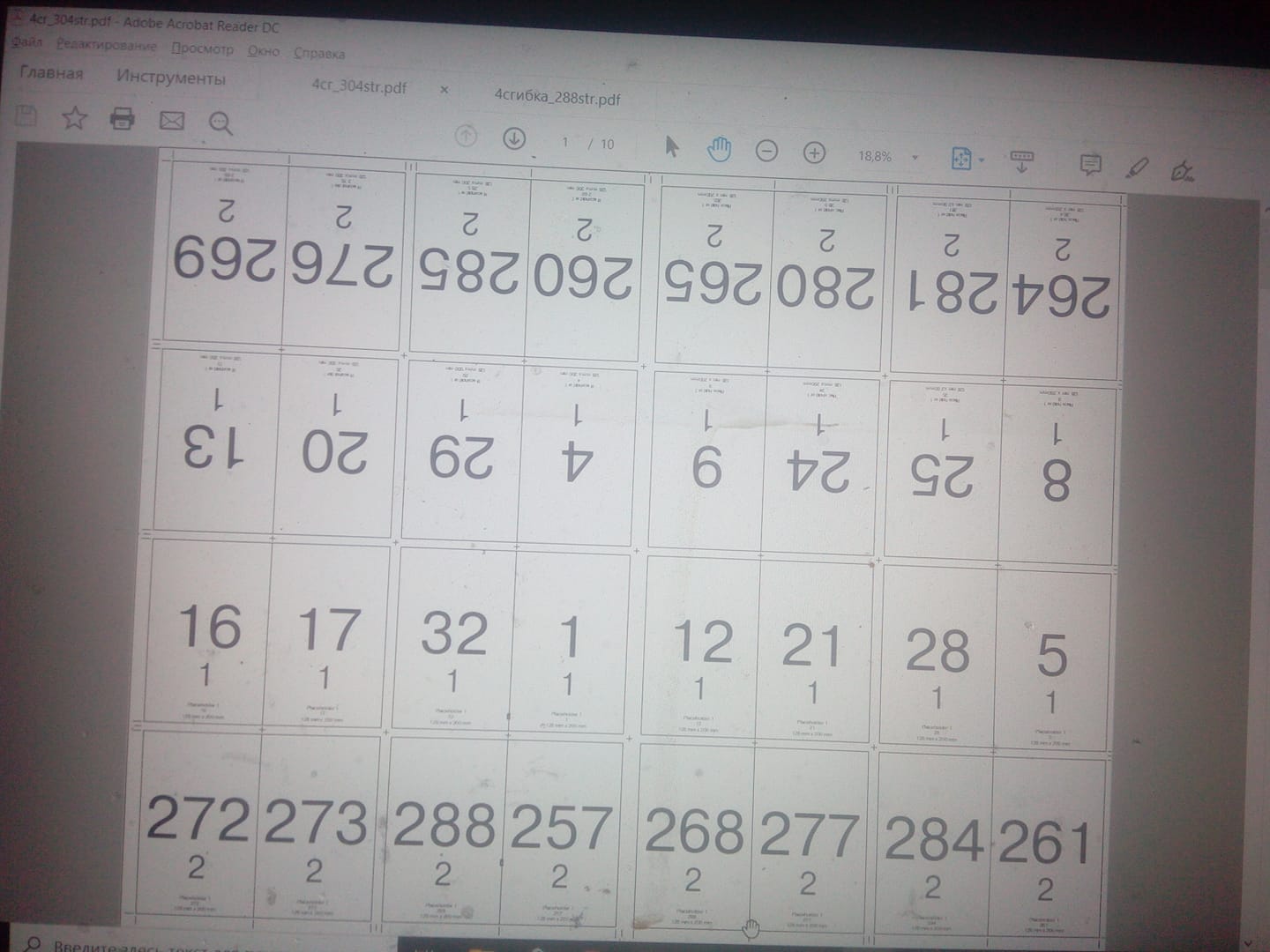
Task: Close the 4cr_304str.pdf tab
Action: point(444,90)
